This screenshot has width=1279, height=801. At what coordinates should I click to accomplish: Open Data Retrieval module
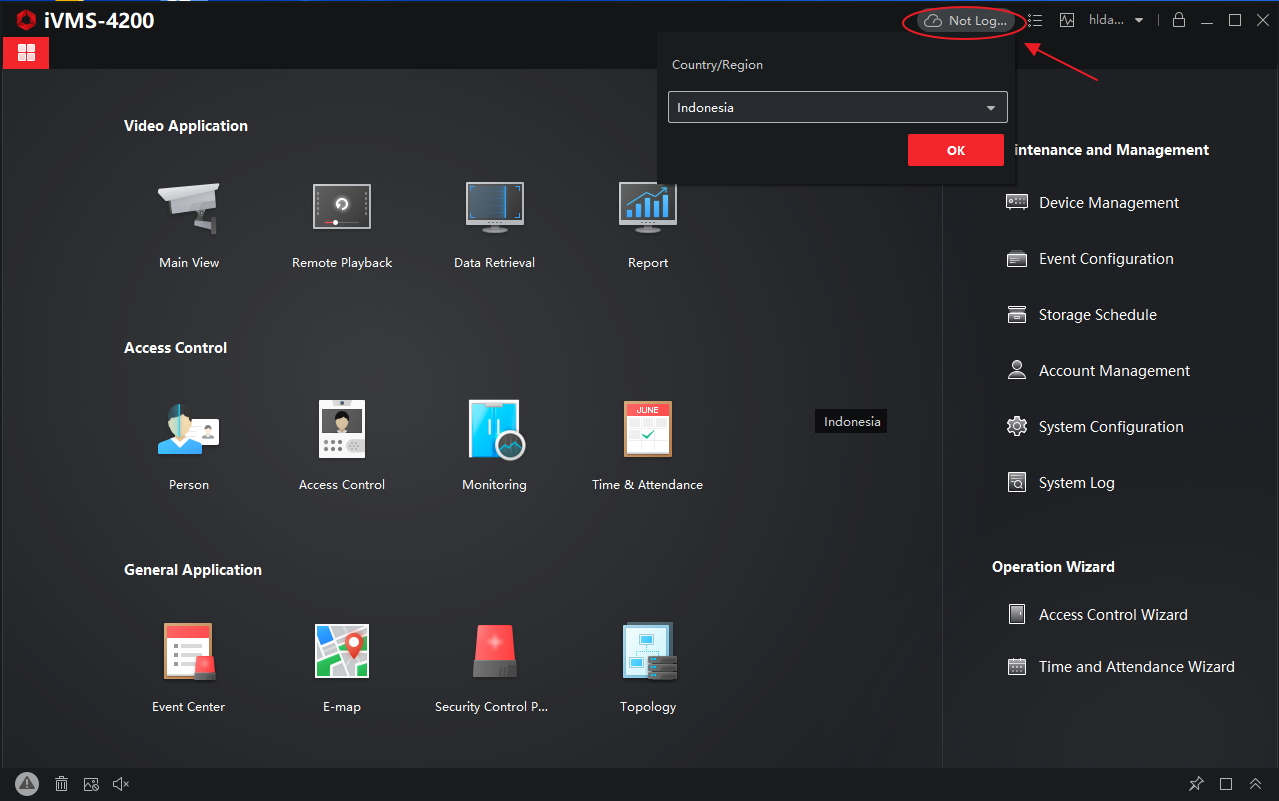click(x=495, y=207)
